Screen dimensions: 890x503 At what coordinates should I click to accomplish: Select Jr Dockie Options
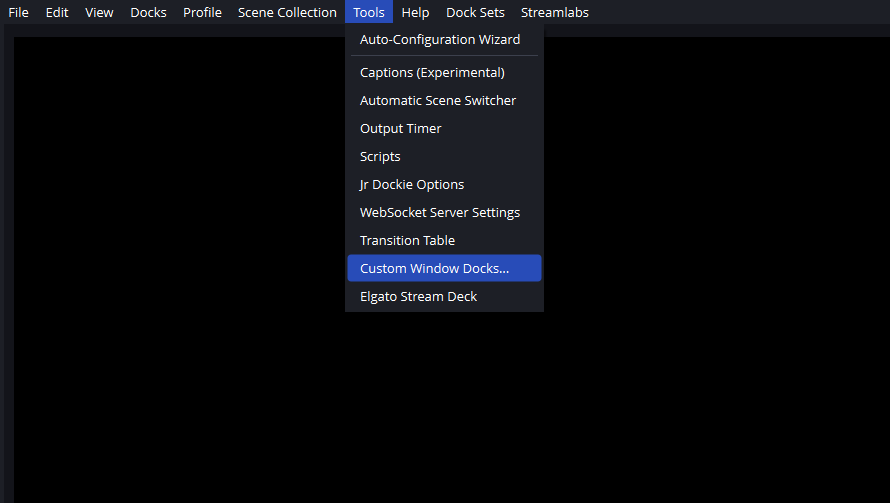tap(412, 185)
